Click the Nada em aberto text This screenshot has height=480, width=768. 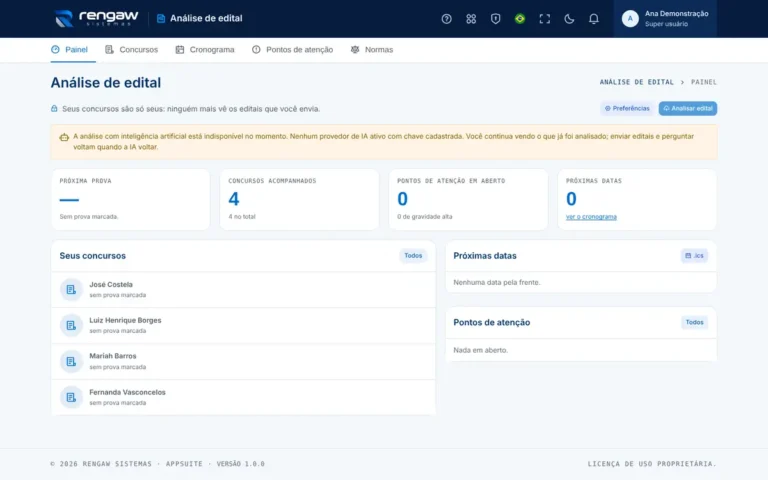click(x=480, y=350)
